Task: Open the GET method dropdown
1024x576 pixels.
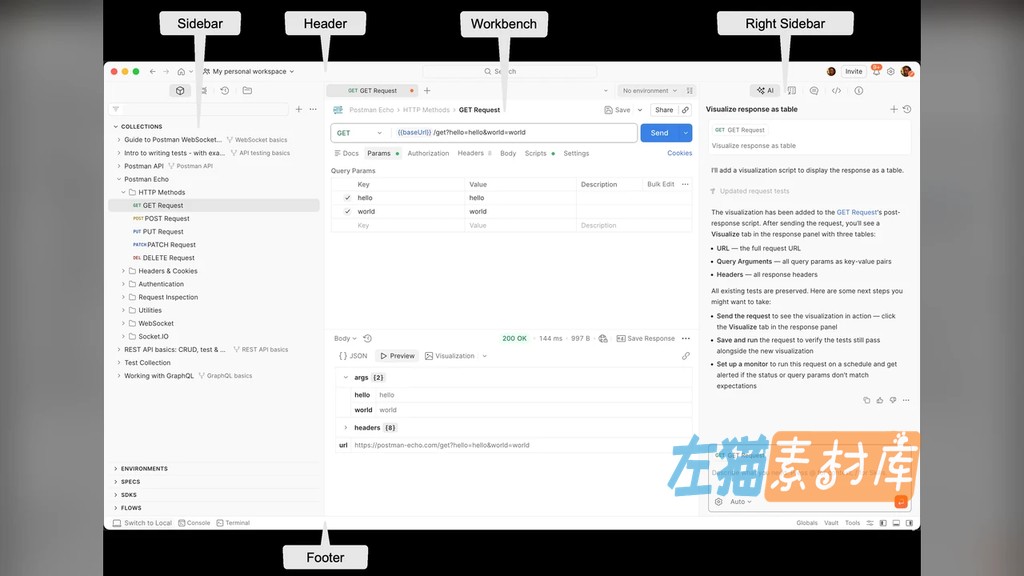Action: point(359,133)
